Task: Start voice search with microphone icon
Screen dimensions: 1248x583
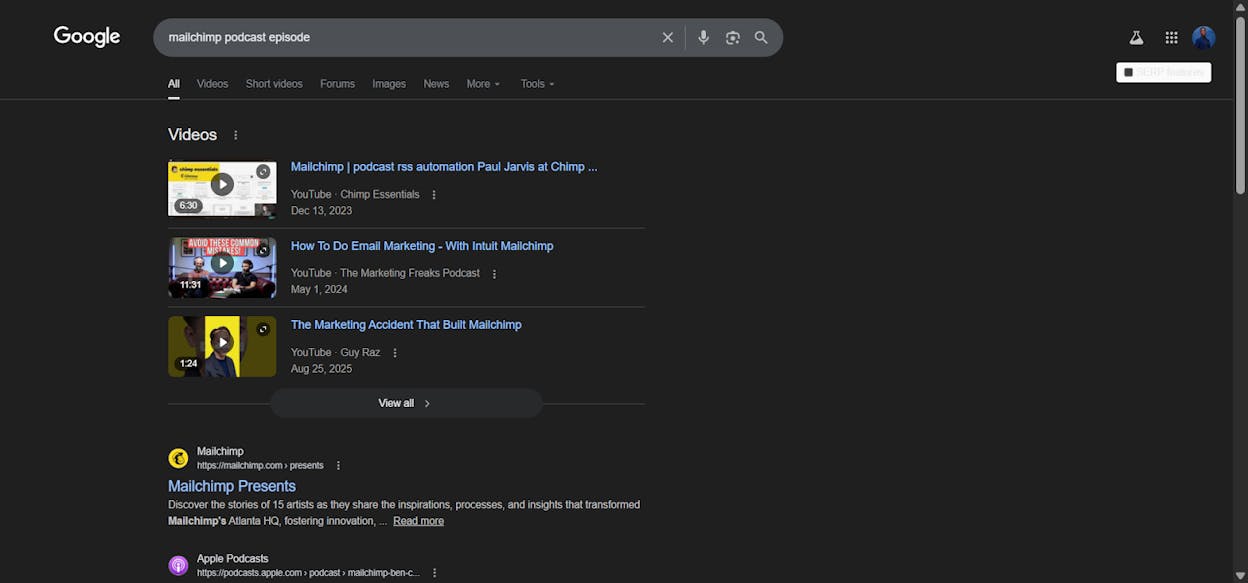Action: pos(704,37)
